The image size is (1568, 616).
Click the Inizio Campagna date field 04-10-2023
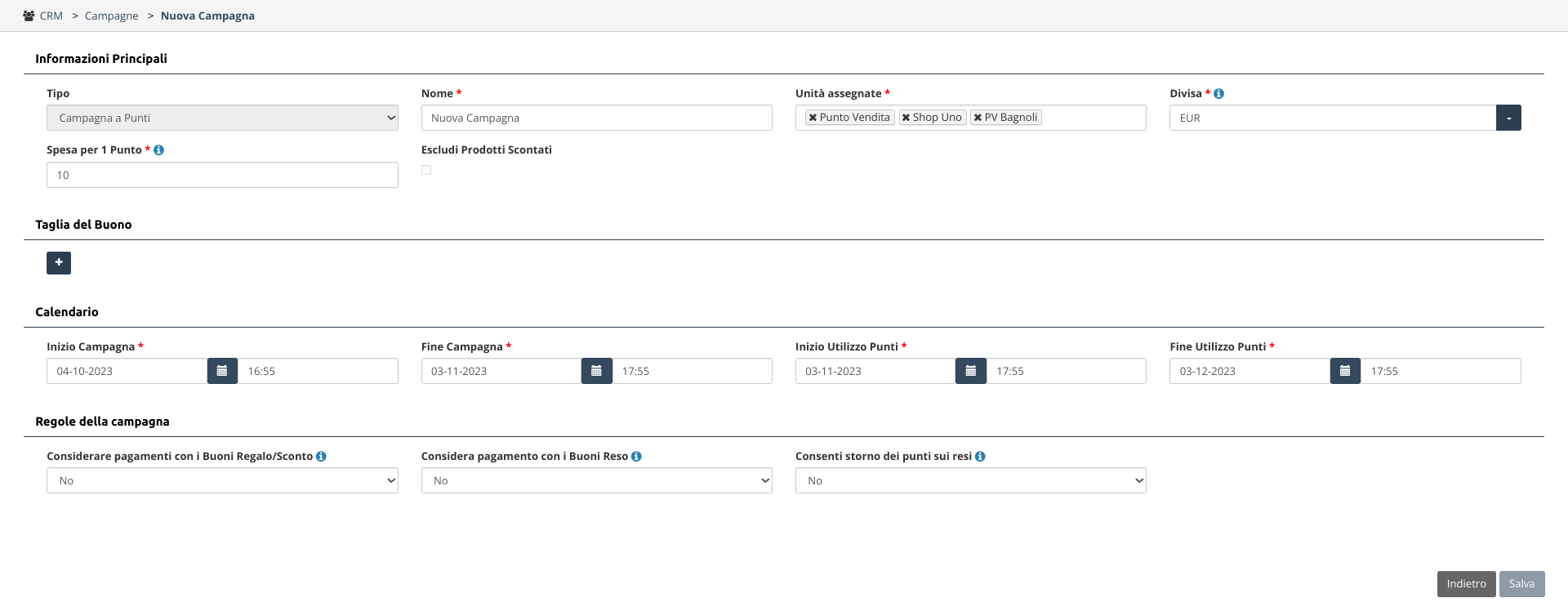coord(127,371)
